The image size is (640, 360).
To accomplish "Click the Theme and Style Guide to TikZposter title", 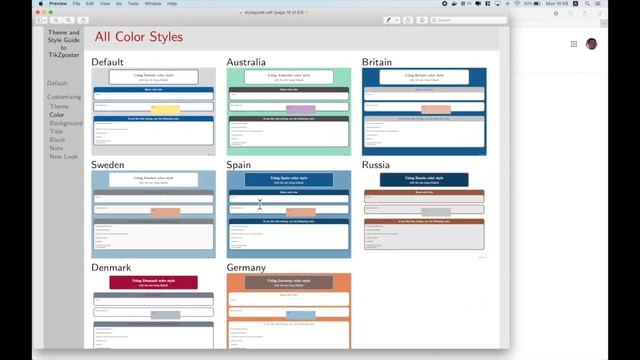I will [x=64, y=43].
